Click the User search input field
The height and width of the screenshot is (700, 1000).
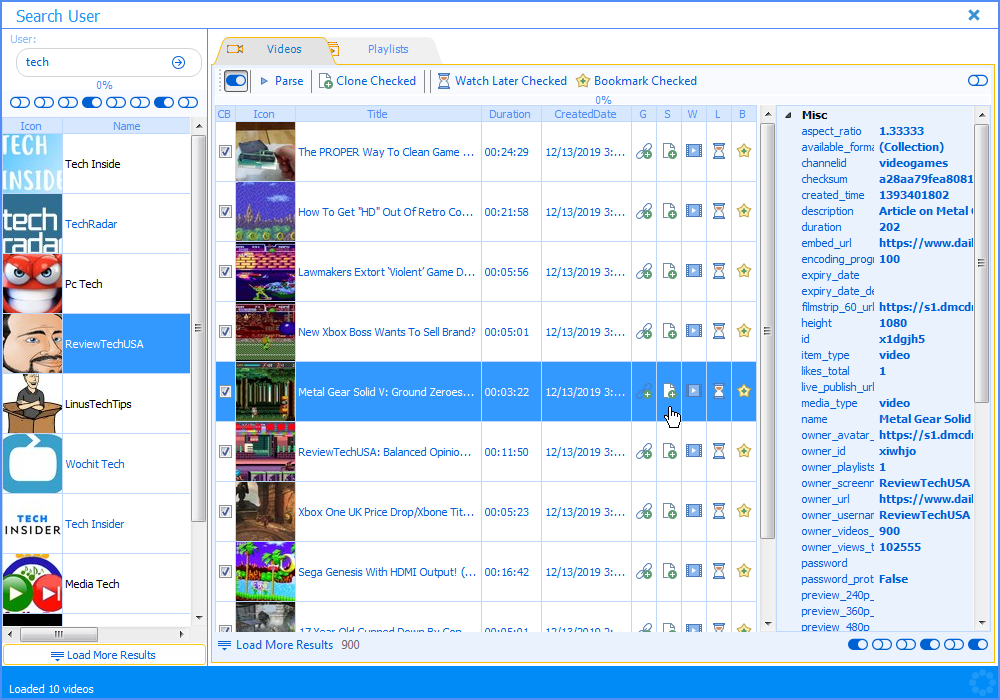tap(96, 62)
